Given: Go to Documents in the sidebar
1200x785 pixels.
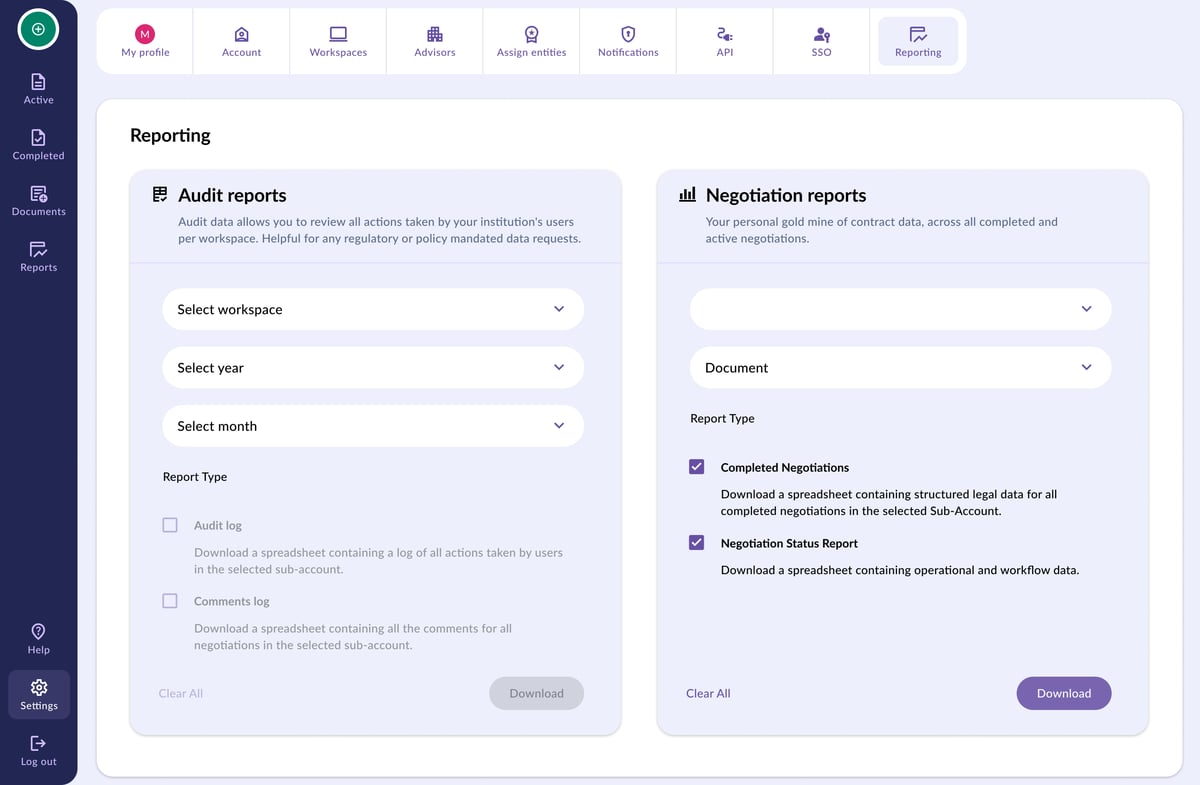Looking at the screenshot, I should 38,201.
